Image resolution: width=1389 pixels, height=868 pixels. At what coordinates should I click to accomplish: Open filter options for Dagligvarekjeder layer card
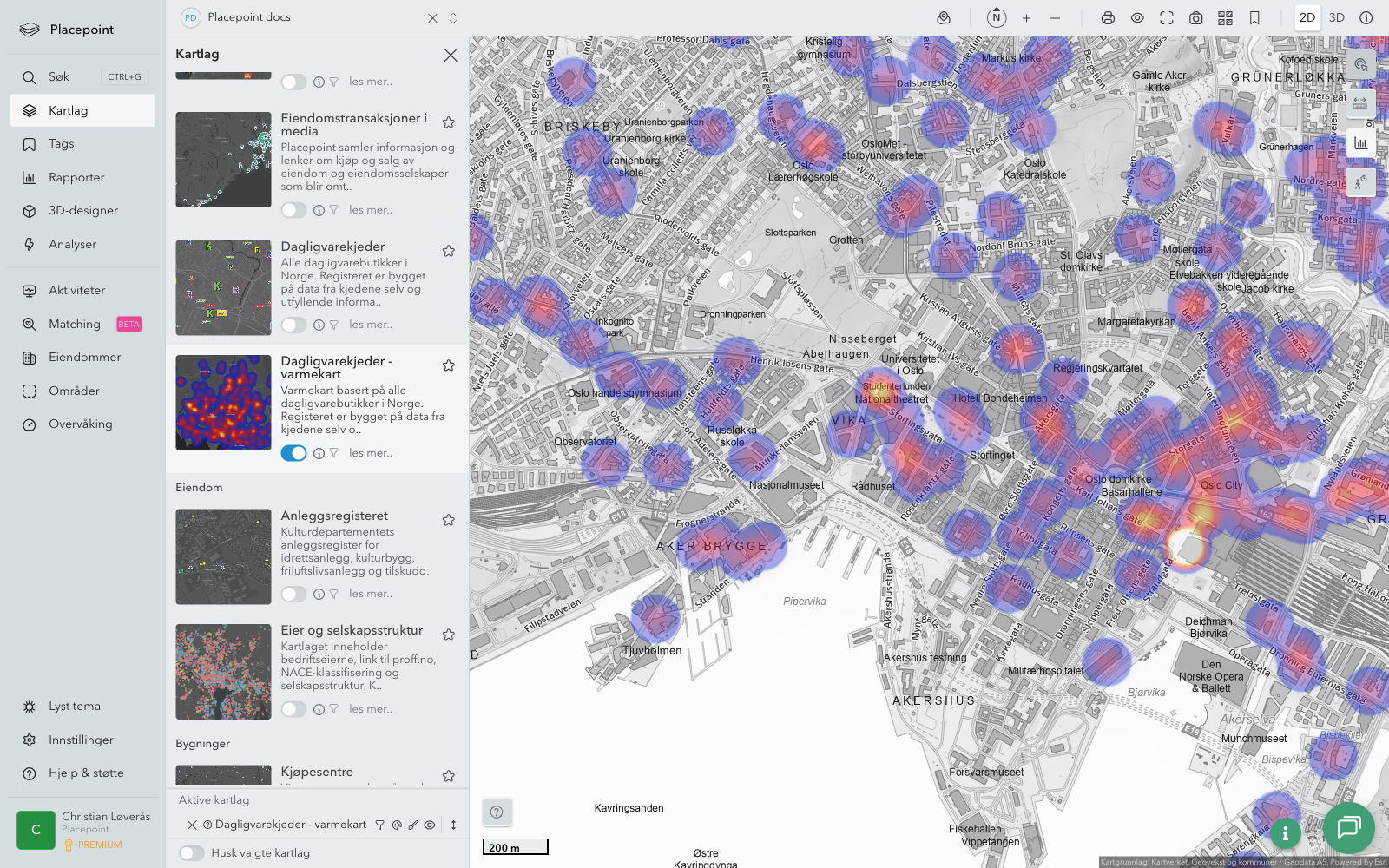[333, 325]
